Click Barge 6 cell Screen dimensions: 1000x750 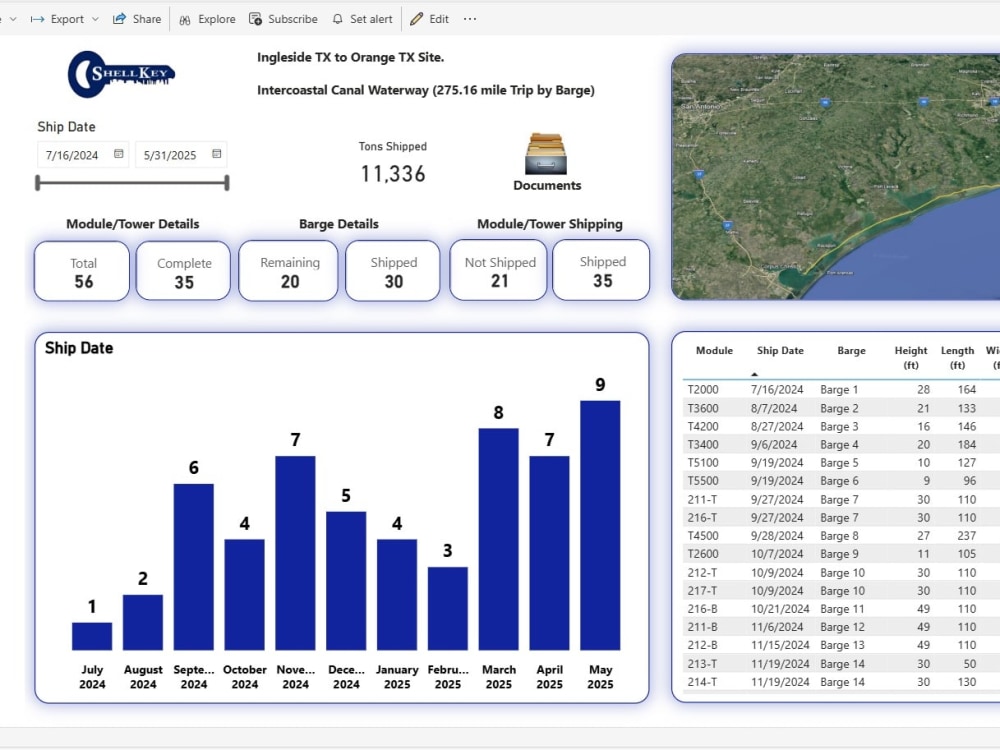(x=839, y=481)
